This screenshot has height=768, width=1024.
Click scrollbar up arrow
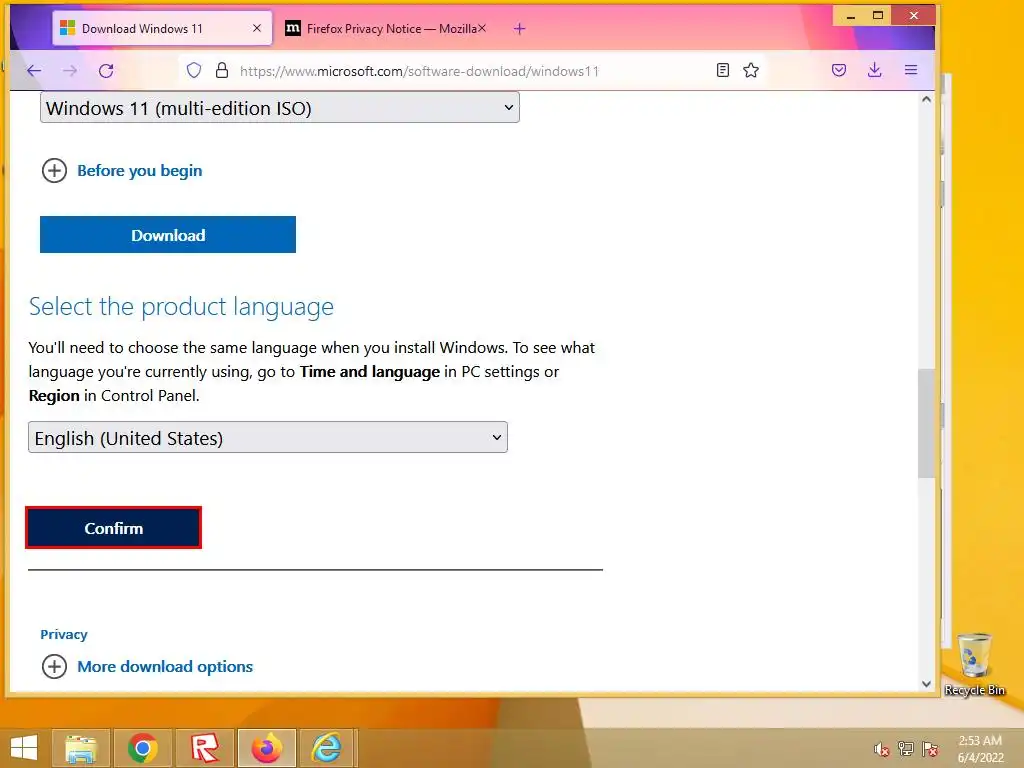point(926,100)
